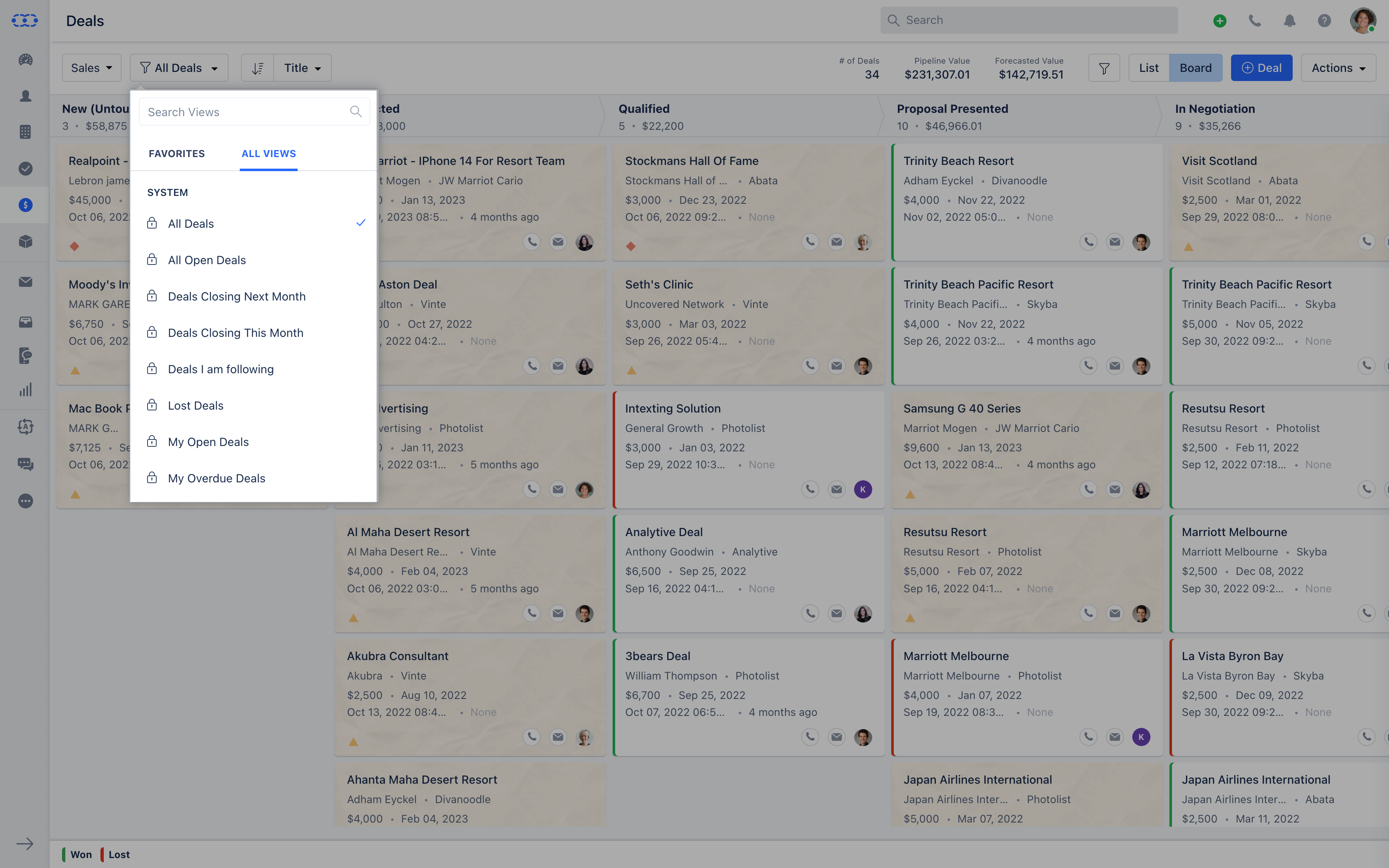Select the My Open Deals view

[254, 441]
